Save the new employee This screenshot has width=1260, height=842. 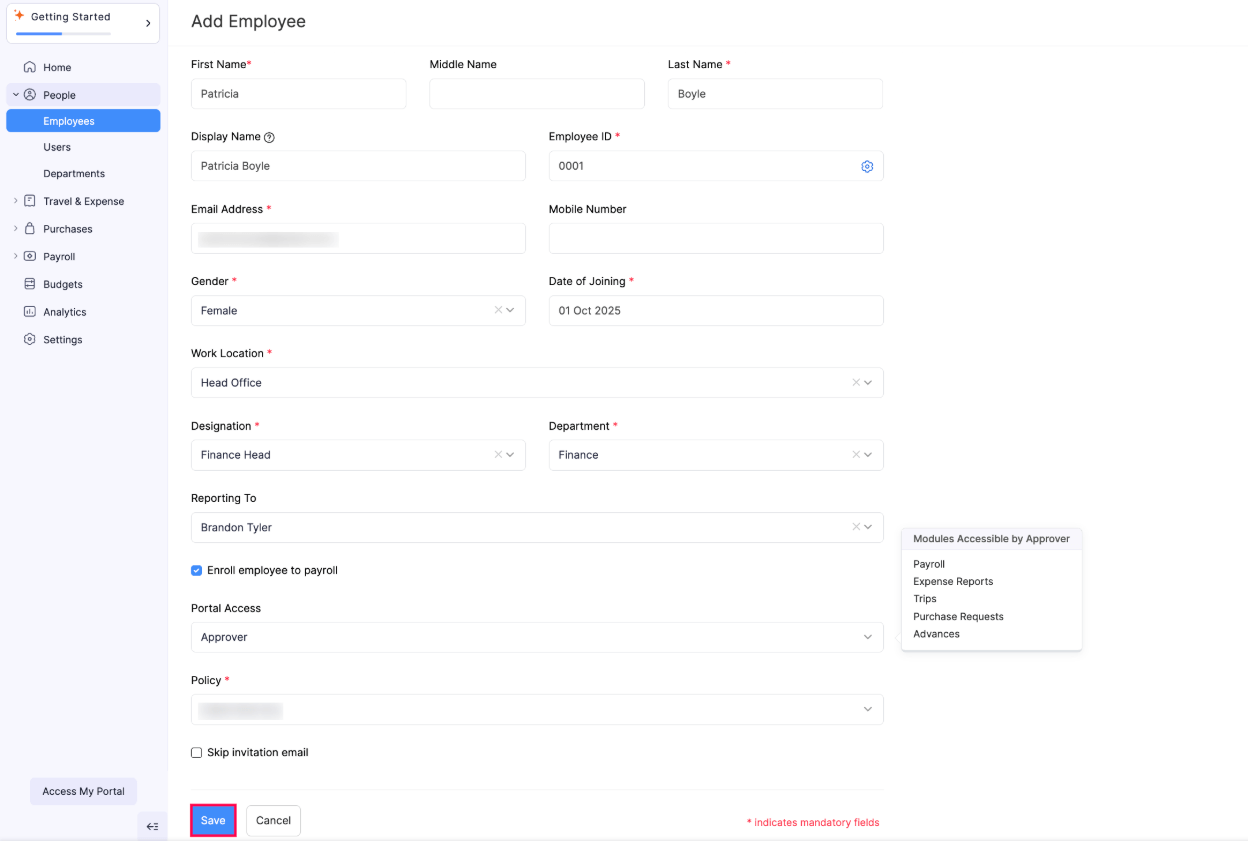213,821
